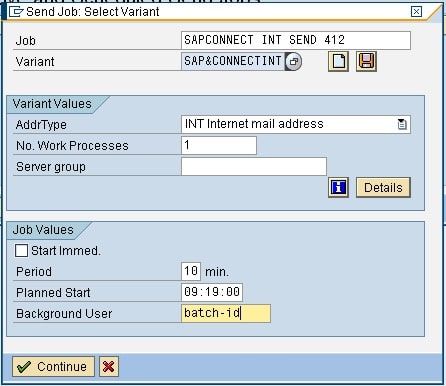Select the Variant SAP&CONNECTINT field
Viewport: 446px width, 386px height.
[233, 61]
